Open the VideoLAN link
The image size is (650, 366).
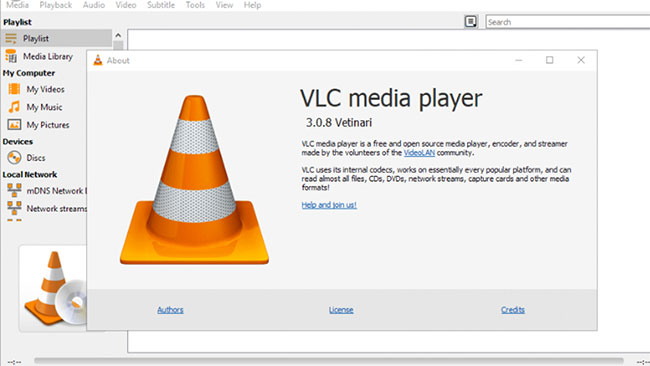tap(419, 153)
